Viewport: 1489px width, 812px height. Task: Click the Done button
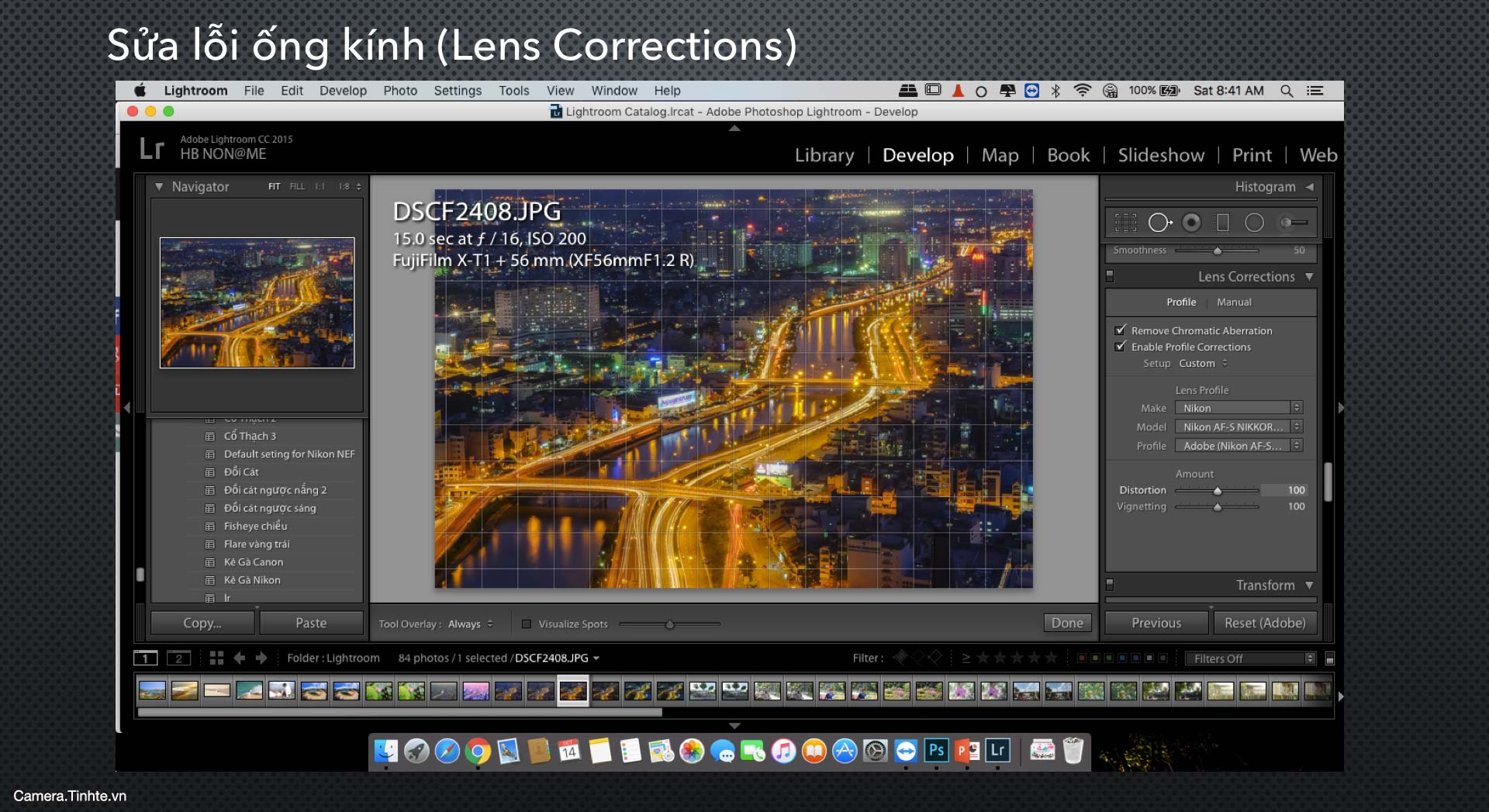pyautogui.click(x=1067, y=623)
